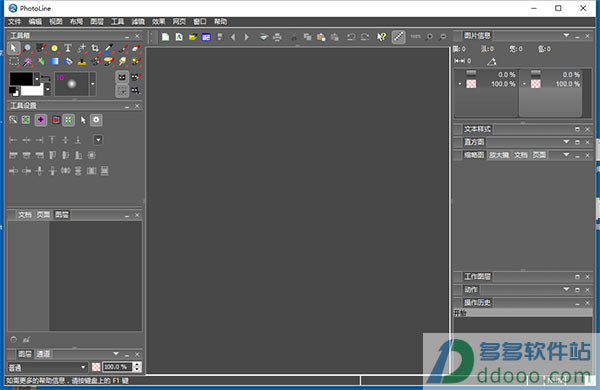The image size is (600, 390).
Task: Reset colors to default black and white
Action: click(x=14, y=92)
